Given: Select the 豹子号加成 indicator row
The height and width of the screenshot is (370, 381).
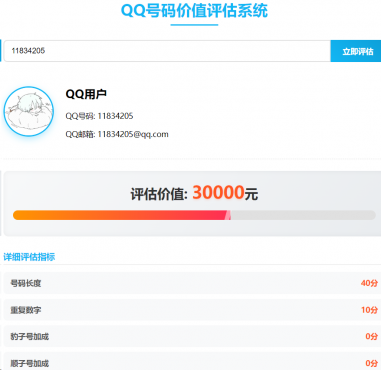Looking at the screenshot, I should tap(192, 336).
